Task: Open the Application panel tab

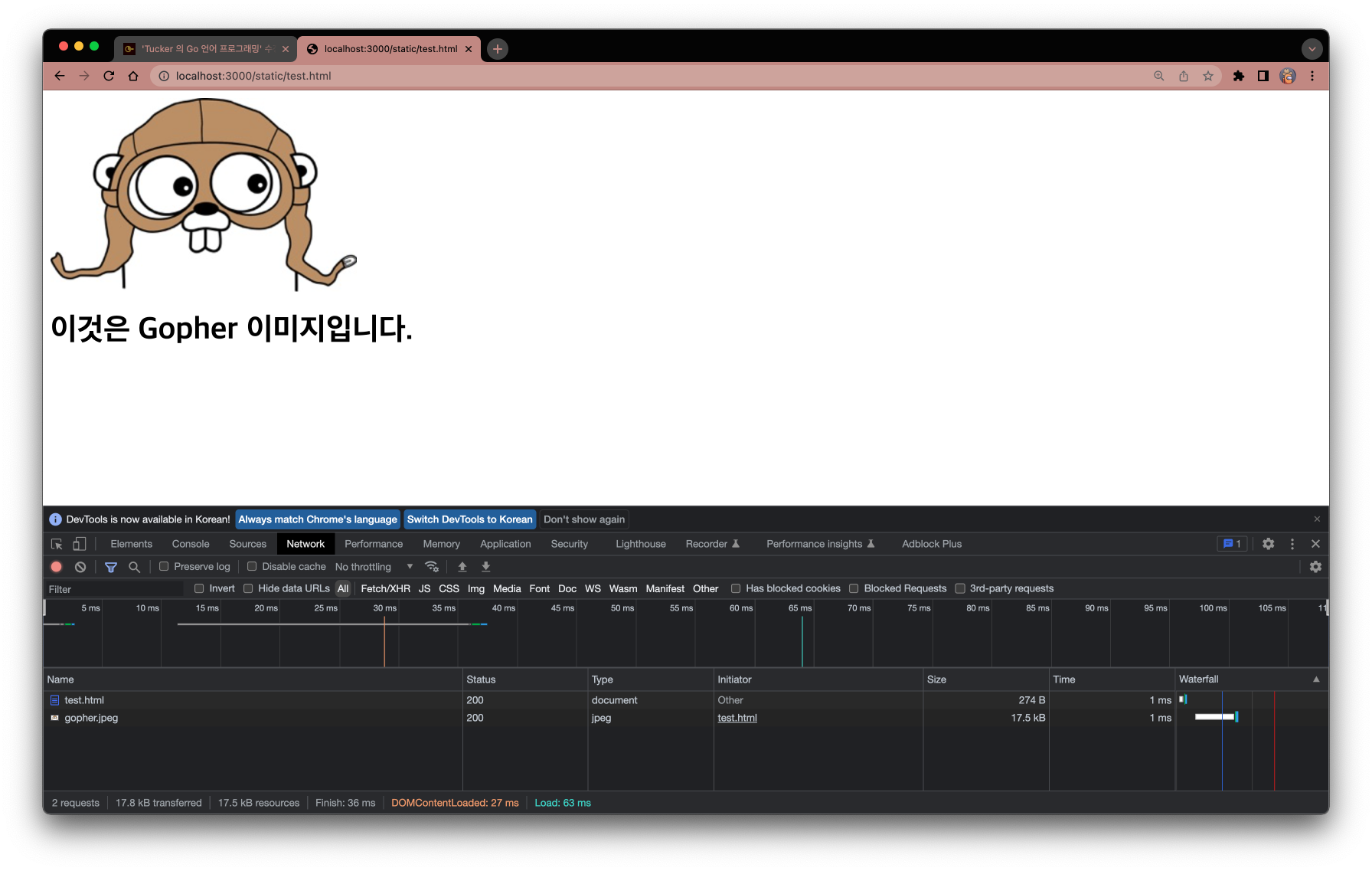Action: 505,544
